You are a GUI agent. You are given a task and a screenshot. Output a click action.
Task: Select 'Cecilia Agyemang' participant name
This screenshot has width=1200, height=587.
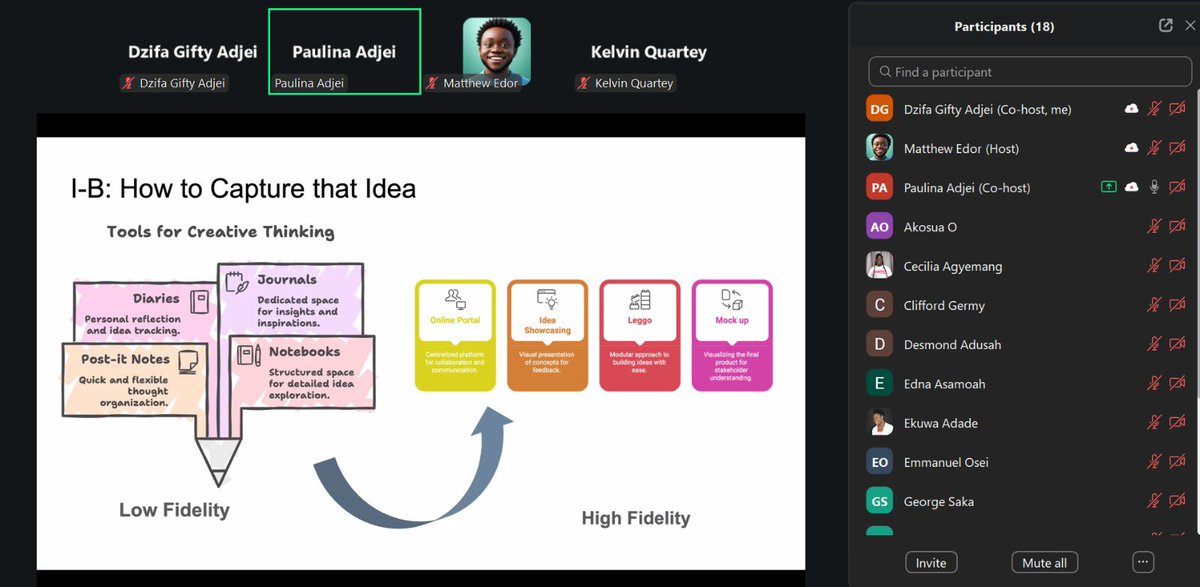tap(953, 266)
